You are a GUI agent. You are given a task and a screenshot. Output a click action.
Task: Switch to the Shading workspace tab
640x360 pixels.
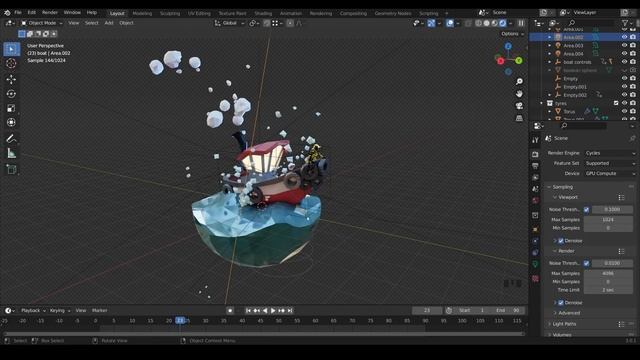click(263, 13)
